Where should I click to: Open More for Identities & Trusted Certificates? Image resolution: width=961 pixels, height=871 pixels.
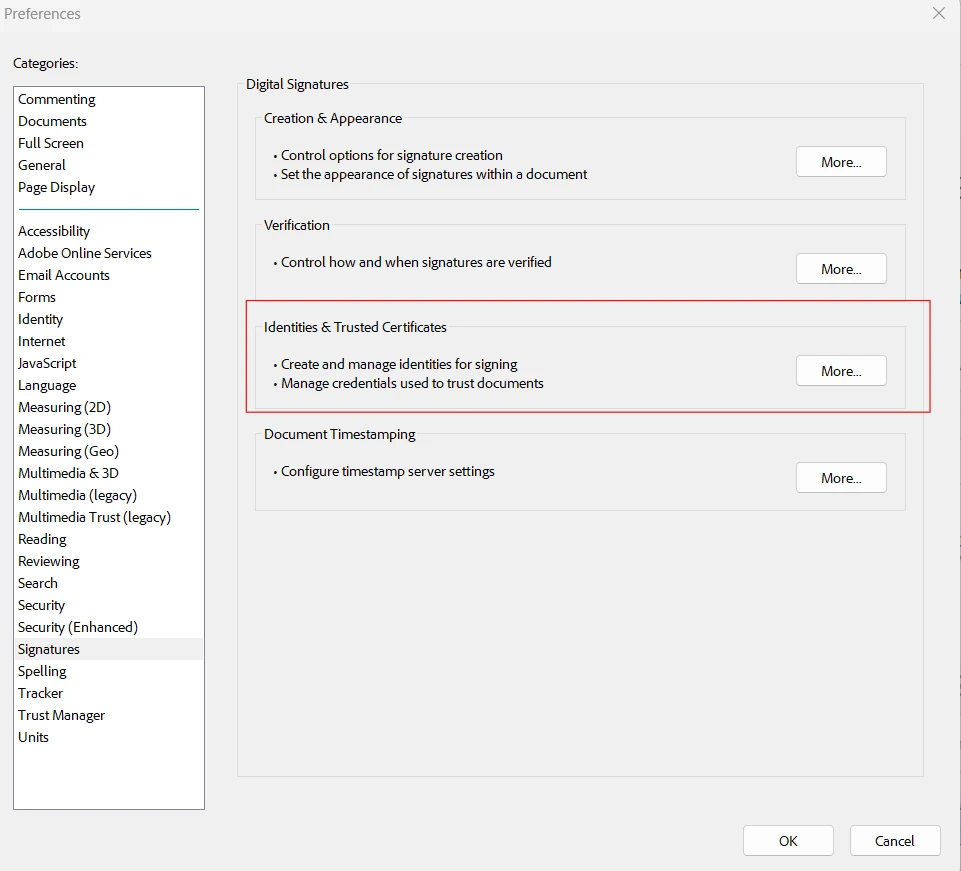841,371
